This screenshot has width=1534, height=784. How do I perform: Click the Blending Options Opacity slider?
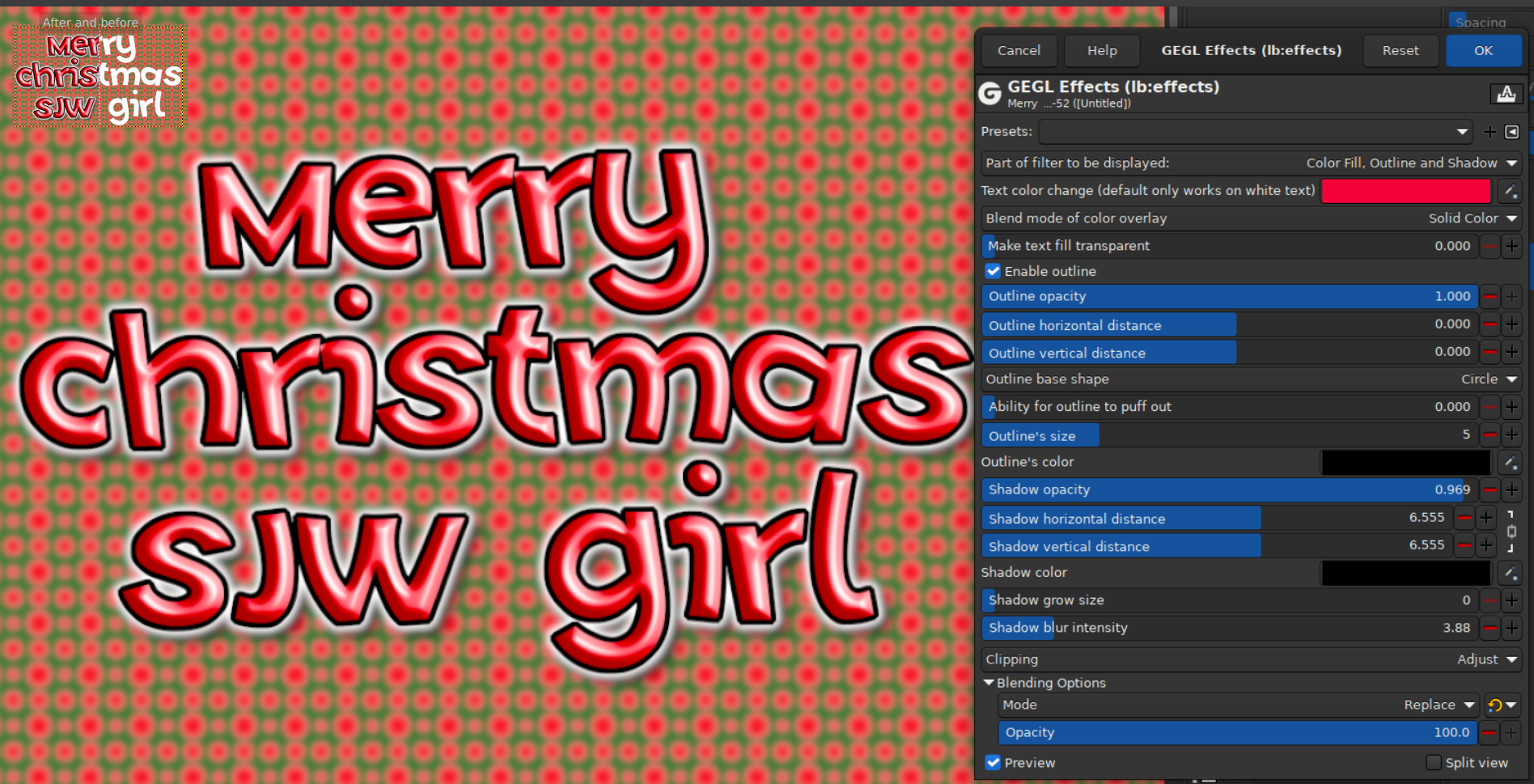coord(1239,733)
